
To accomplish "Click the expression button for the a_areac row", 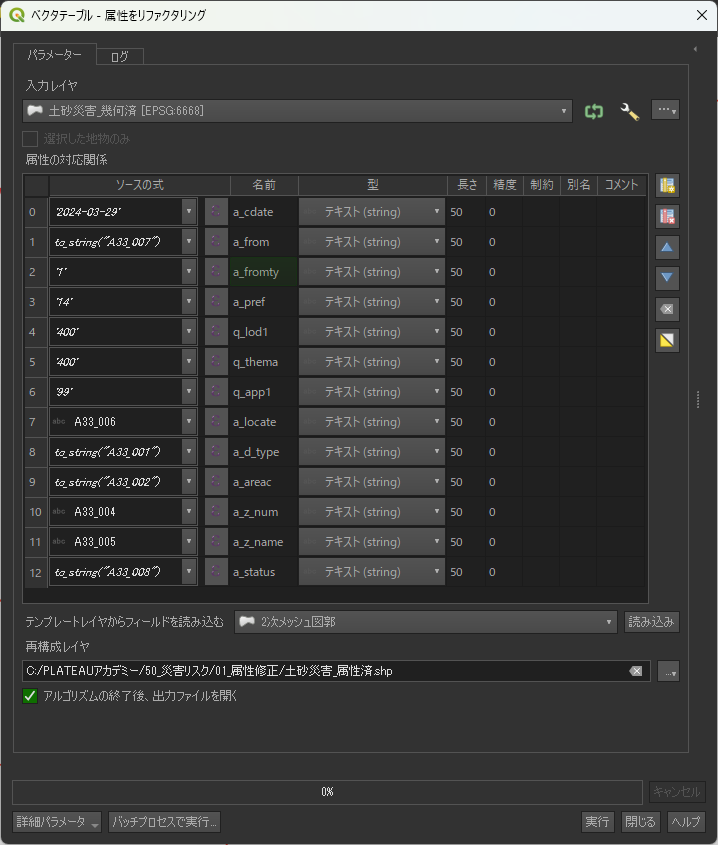I will 216,482.
